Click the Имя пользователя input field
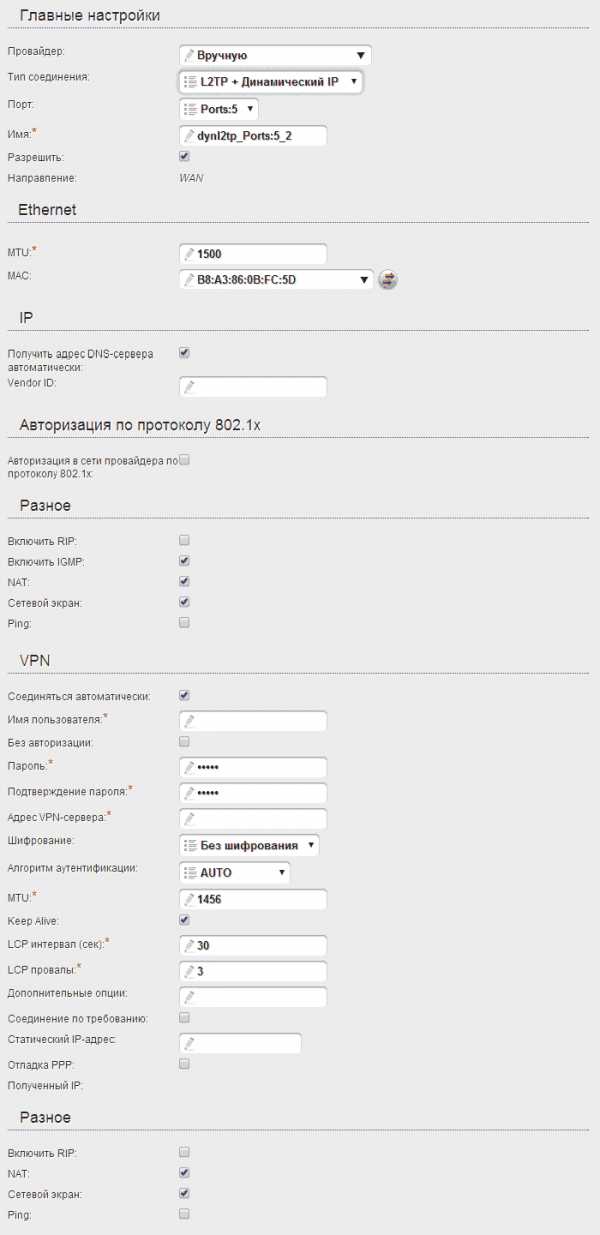600x1235 pixels. [x=253, y=720]
